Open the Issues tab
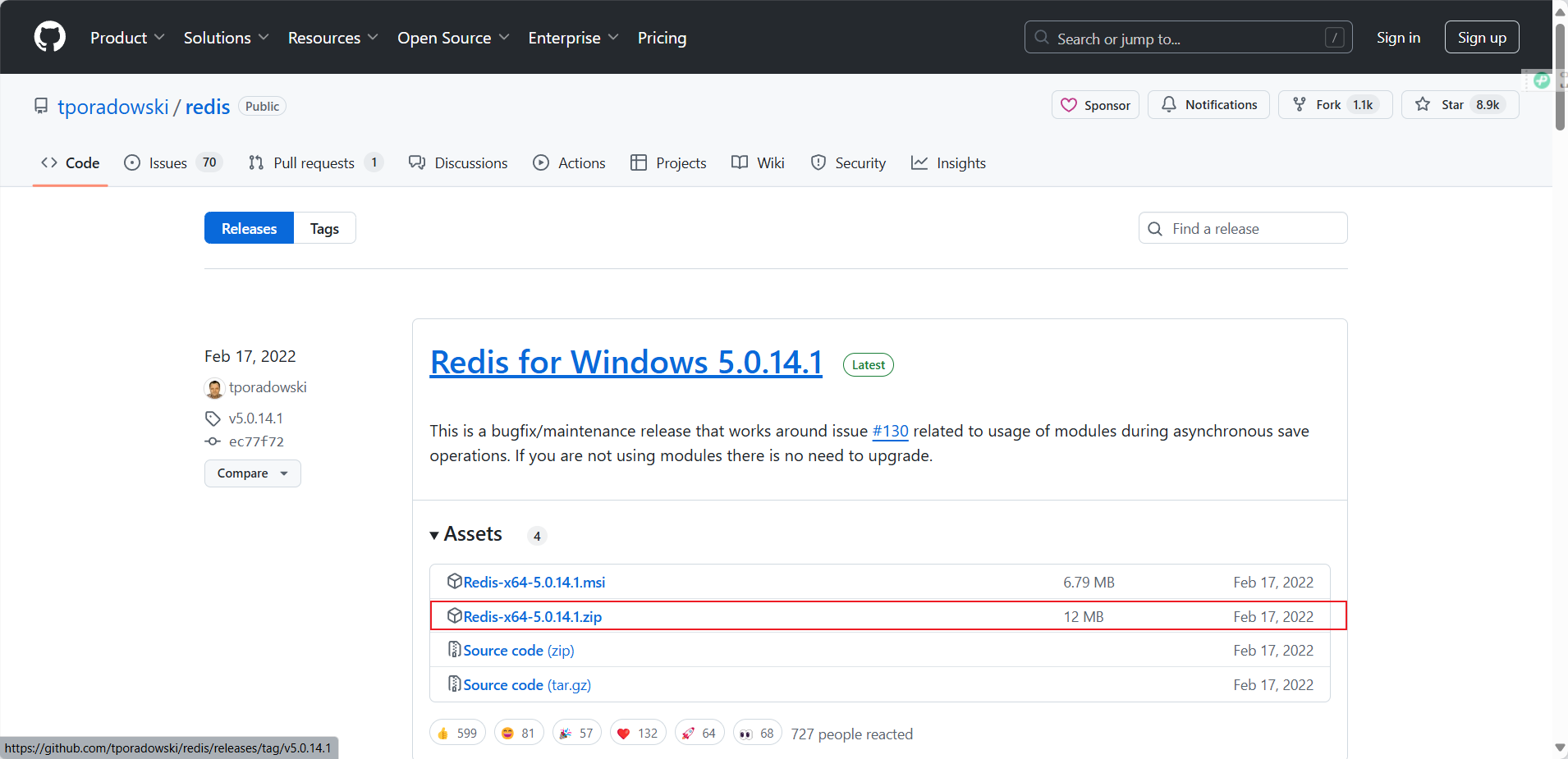The image size is (1568, 759). pyautogui.click(x=168, y=163)
